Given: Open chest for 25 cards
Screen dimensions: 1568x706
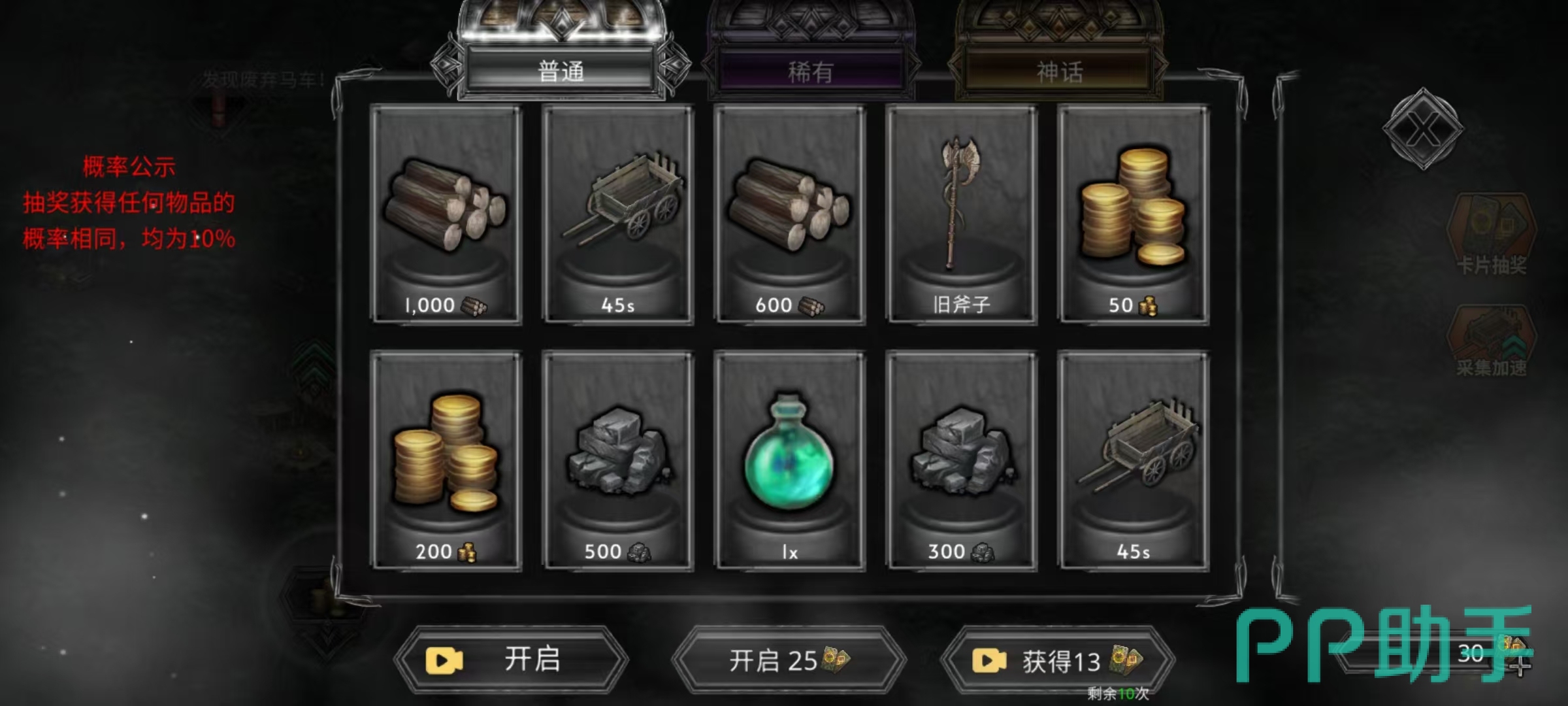Looking at the screenshot, I should pyautogui.click(x=789, y=660).
